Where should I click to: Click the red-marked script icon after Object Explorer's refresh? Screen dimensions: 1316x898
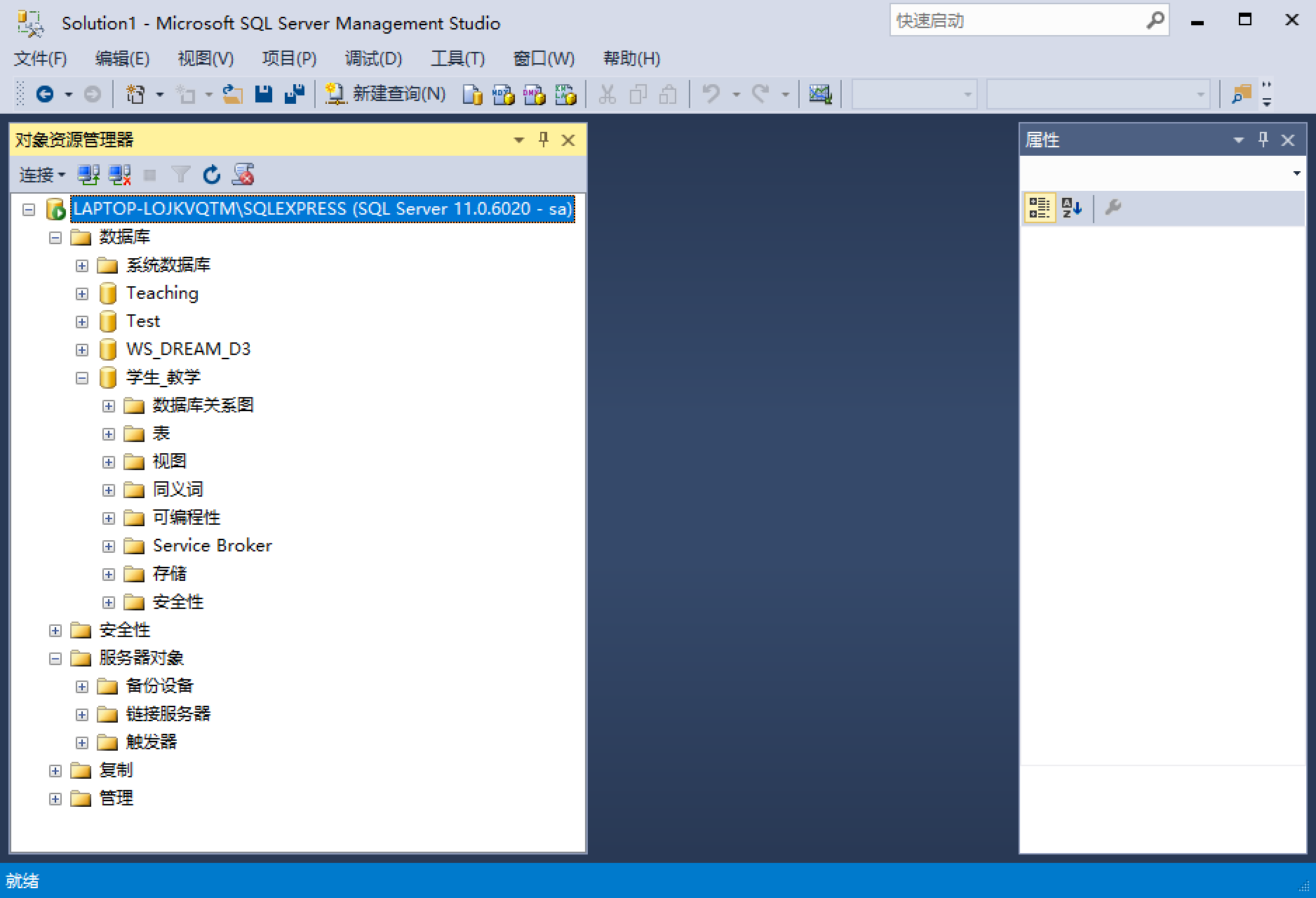[x=243, y=175]
